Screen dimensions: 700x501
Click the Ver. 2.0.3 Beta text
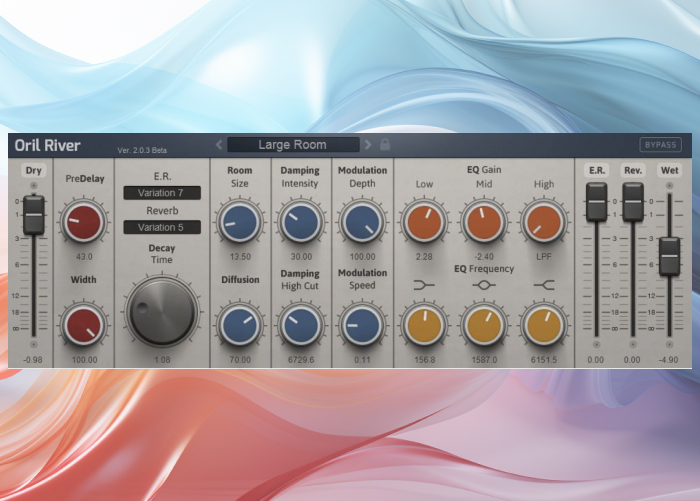tap(142, 150)
